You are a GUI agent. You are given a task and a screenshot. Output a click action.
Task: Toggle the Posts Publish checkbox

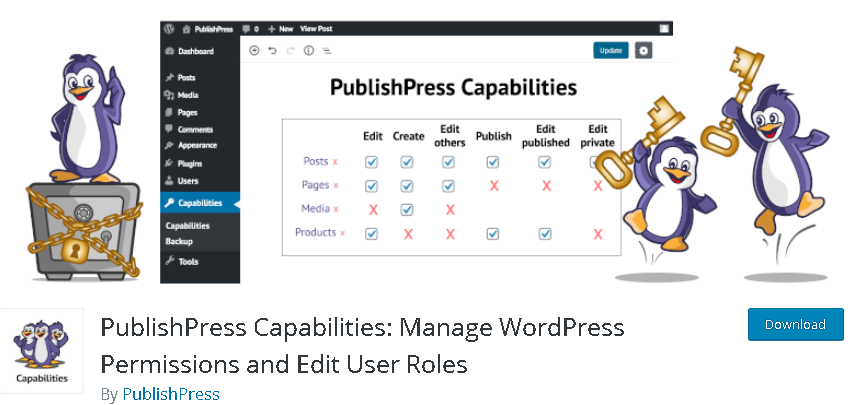click(493, 162)
